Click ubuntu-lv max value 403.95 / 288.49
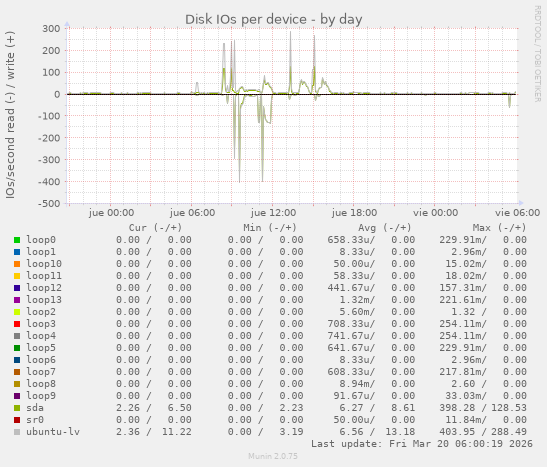This screenshot has height=467, width=547. coord(483,432)
